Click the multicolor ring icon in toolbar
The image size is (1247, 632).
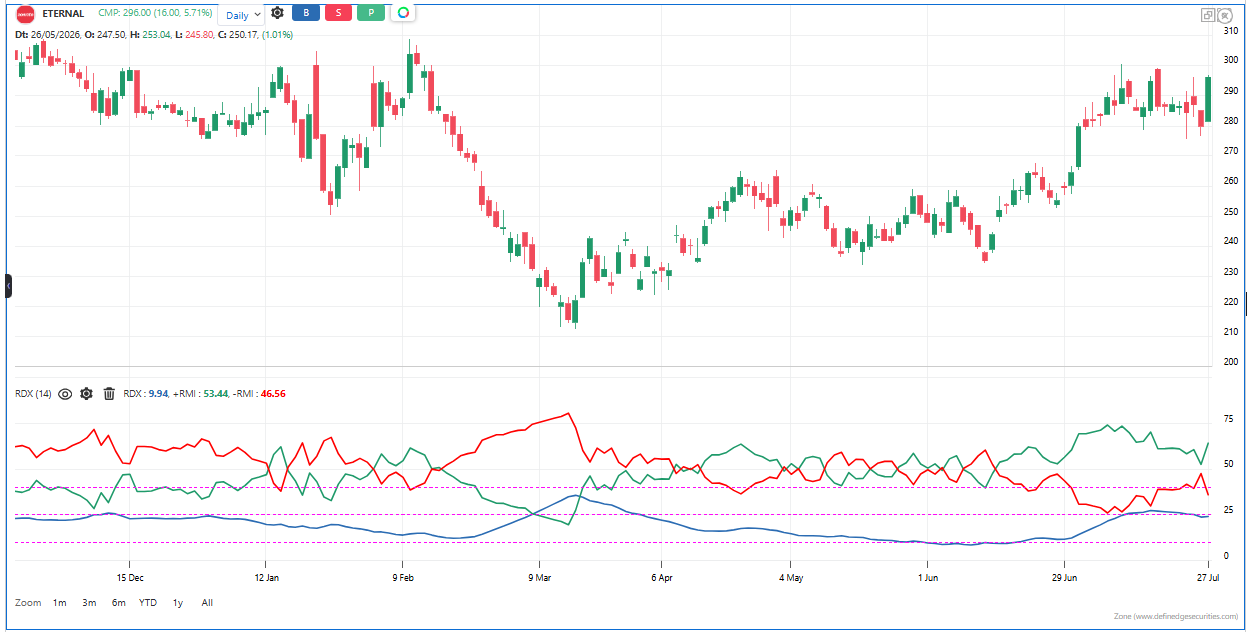click(x=403, y=13)
